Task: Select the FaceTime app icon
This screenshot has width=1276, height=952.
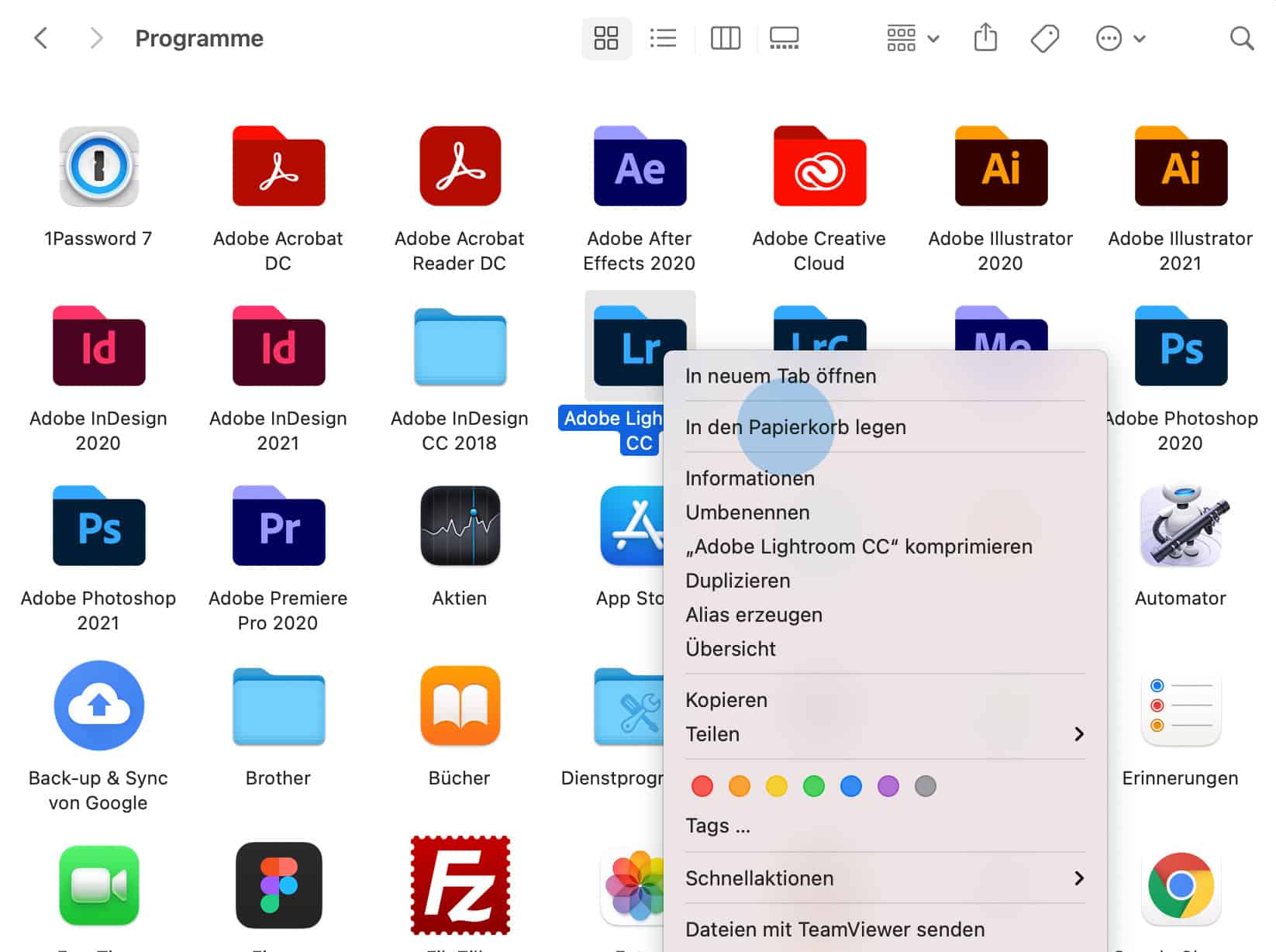Action: click(99, 885)
